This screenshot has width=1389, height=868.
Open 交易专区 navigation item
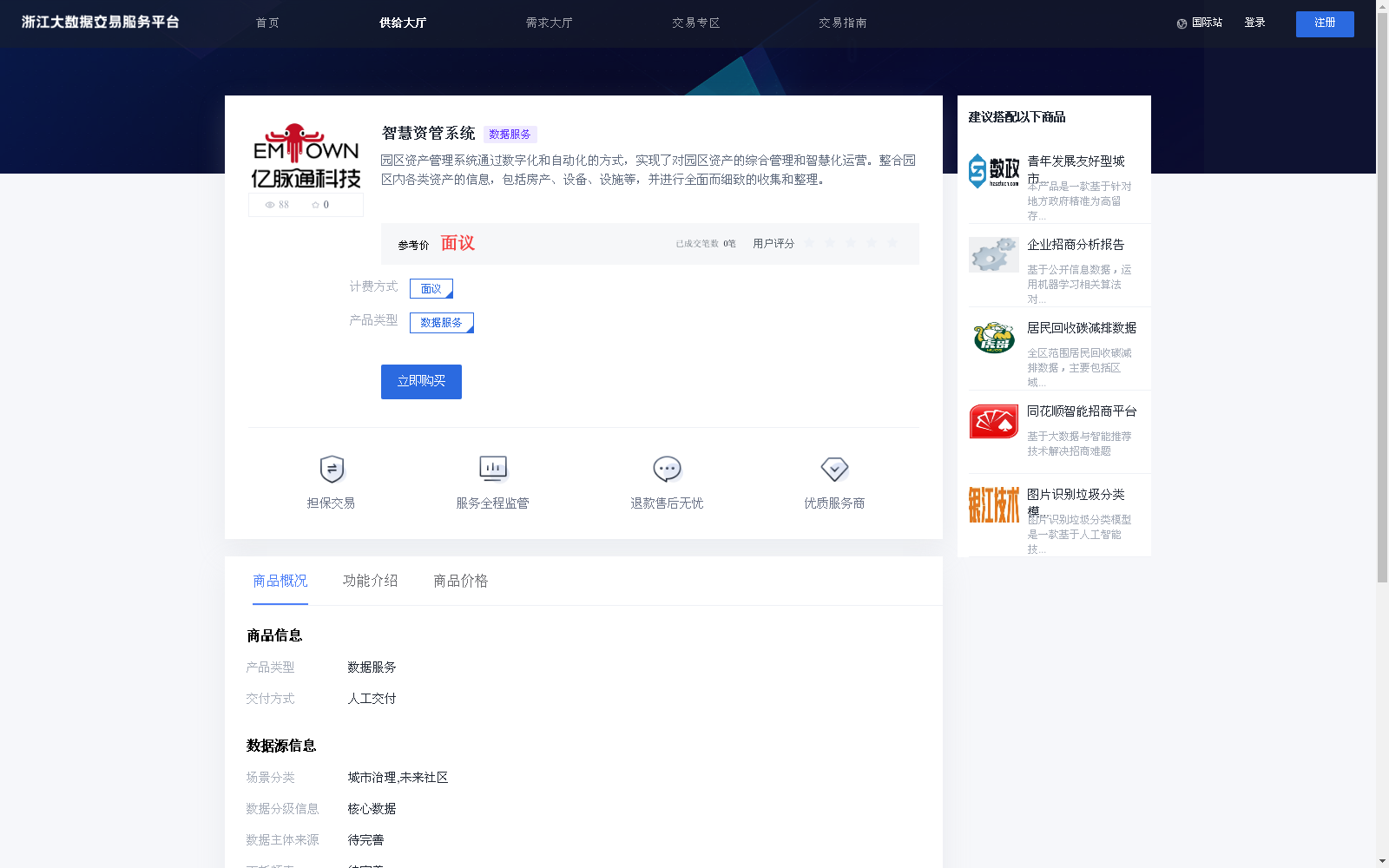696,23
